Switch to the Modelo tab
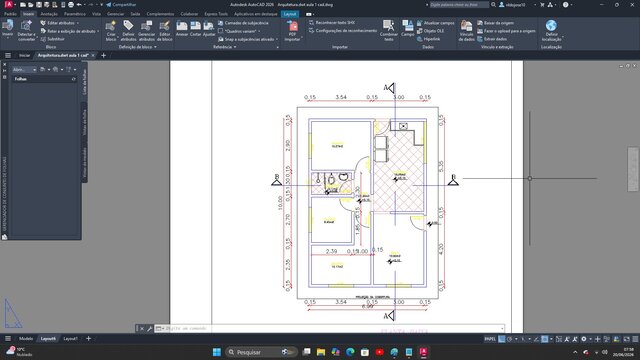 (x=26, y=338)
